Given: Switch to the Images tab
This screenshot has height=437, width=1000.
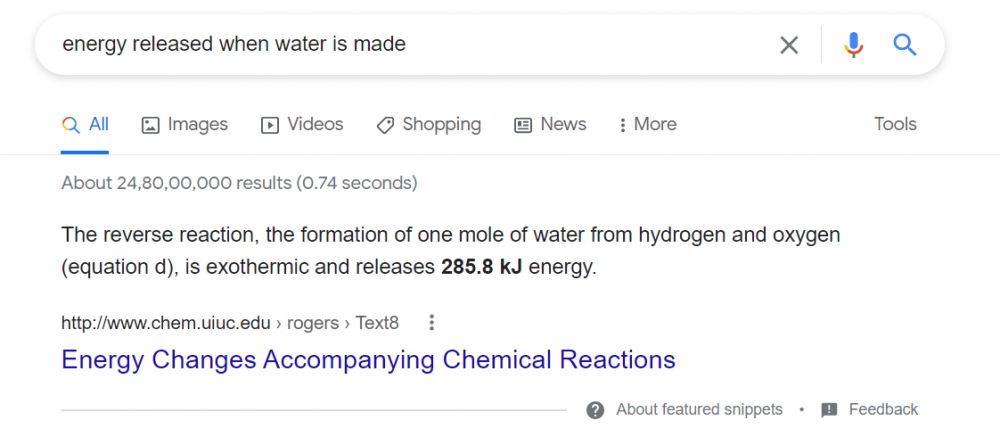Looking at the screenshot, I should coord(197,125).
